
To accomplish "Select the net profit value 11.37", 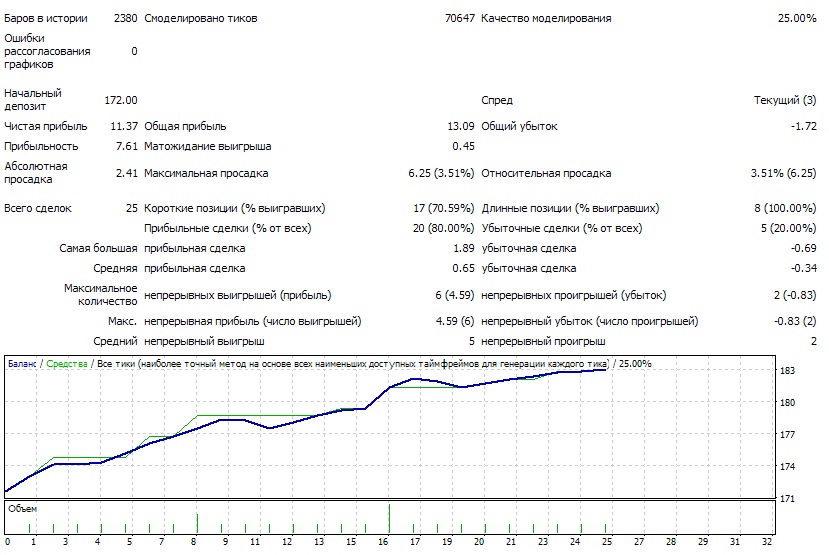I will (x=124, y=126).
